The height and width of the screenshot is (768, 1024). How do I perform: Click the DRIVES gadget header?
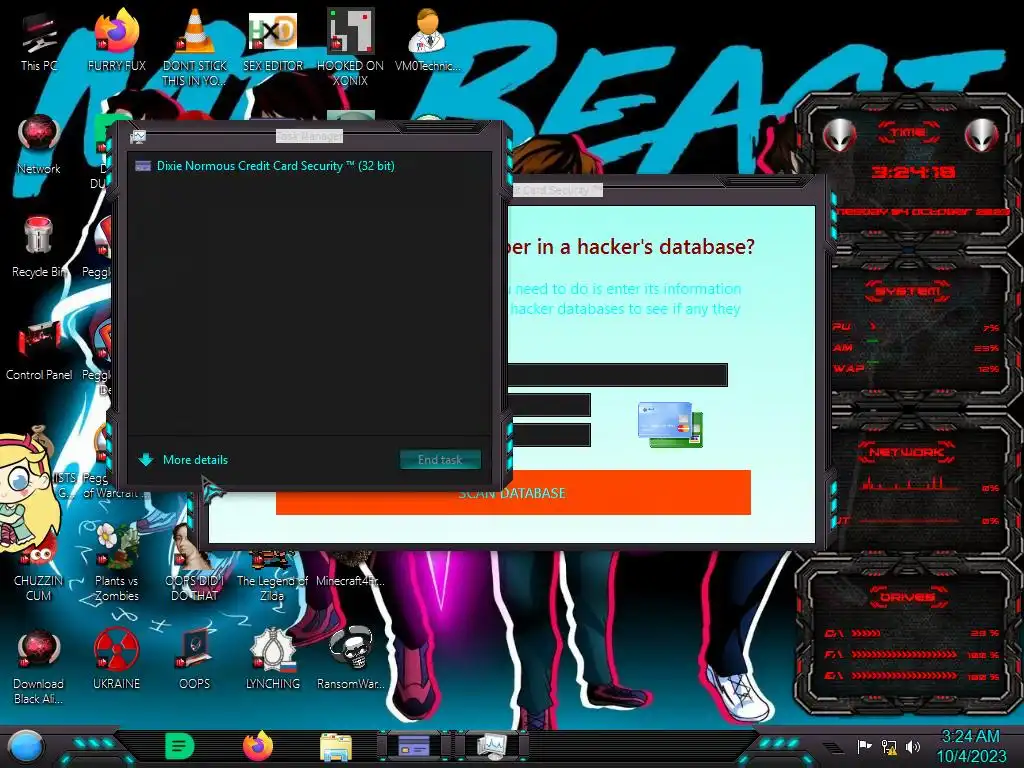906,597
